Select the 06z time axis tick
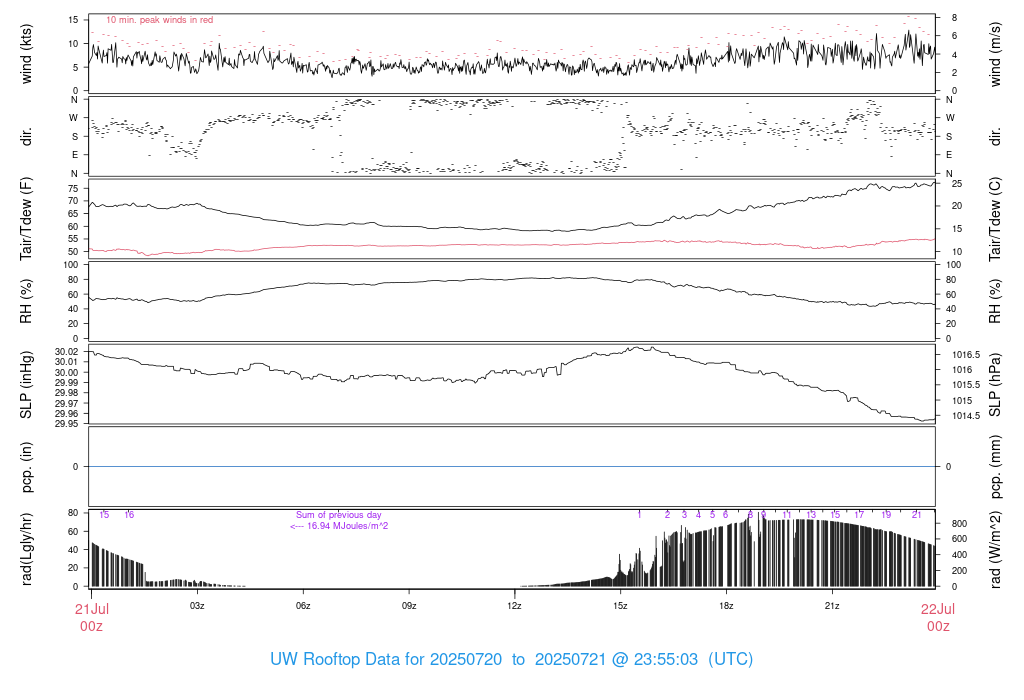Image resolution: width=1024 pixels, height=700 pixels. tap(303, 606)
